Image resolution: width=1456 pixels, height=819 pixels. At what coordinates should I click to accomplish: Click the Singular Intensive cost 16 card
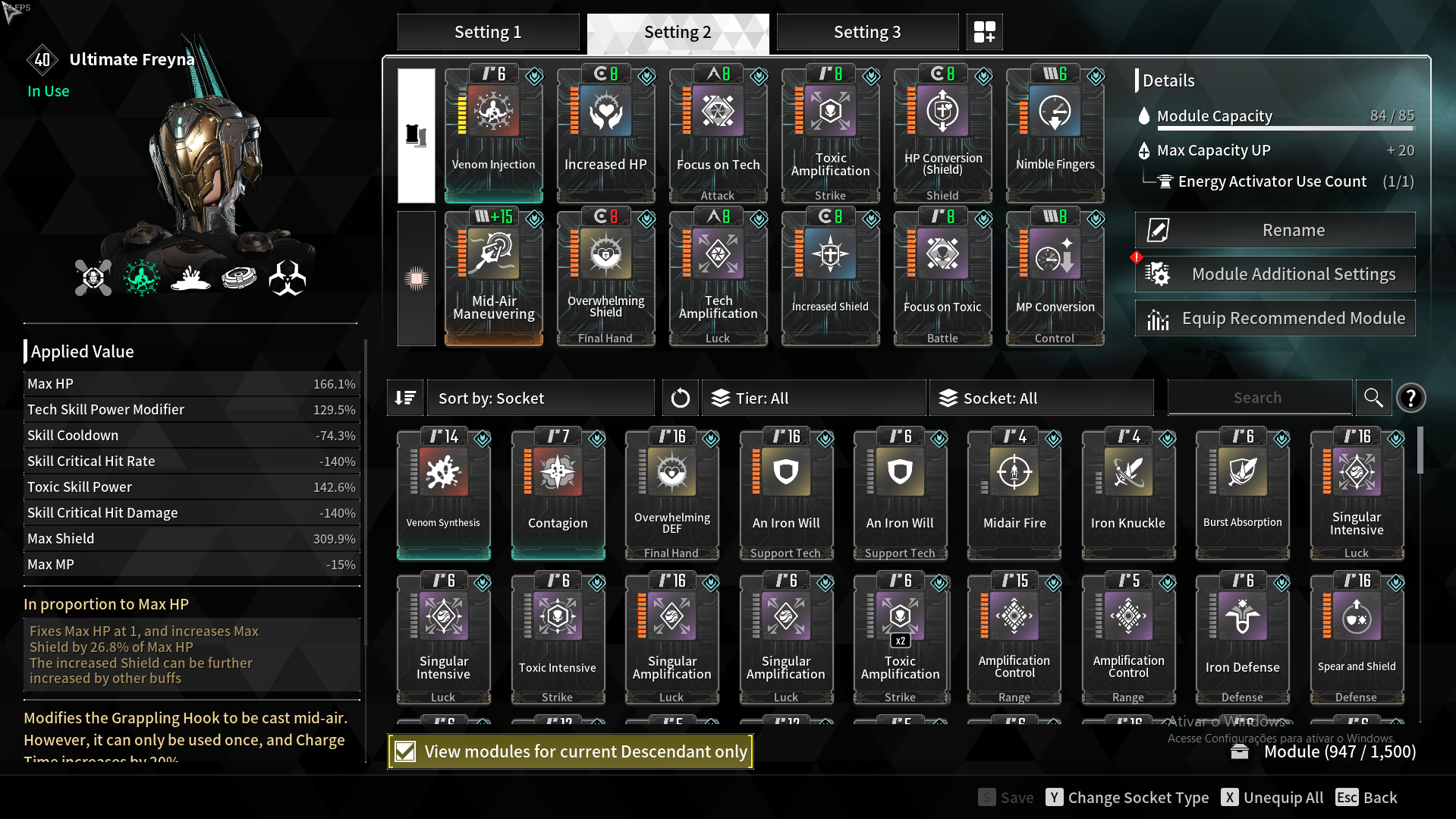1357,494
